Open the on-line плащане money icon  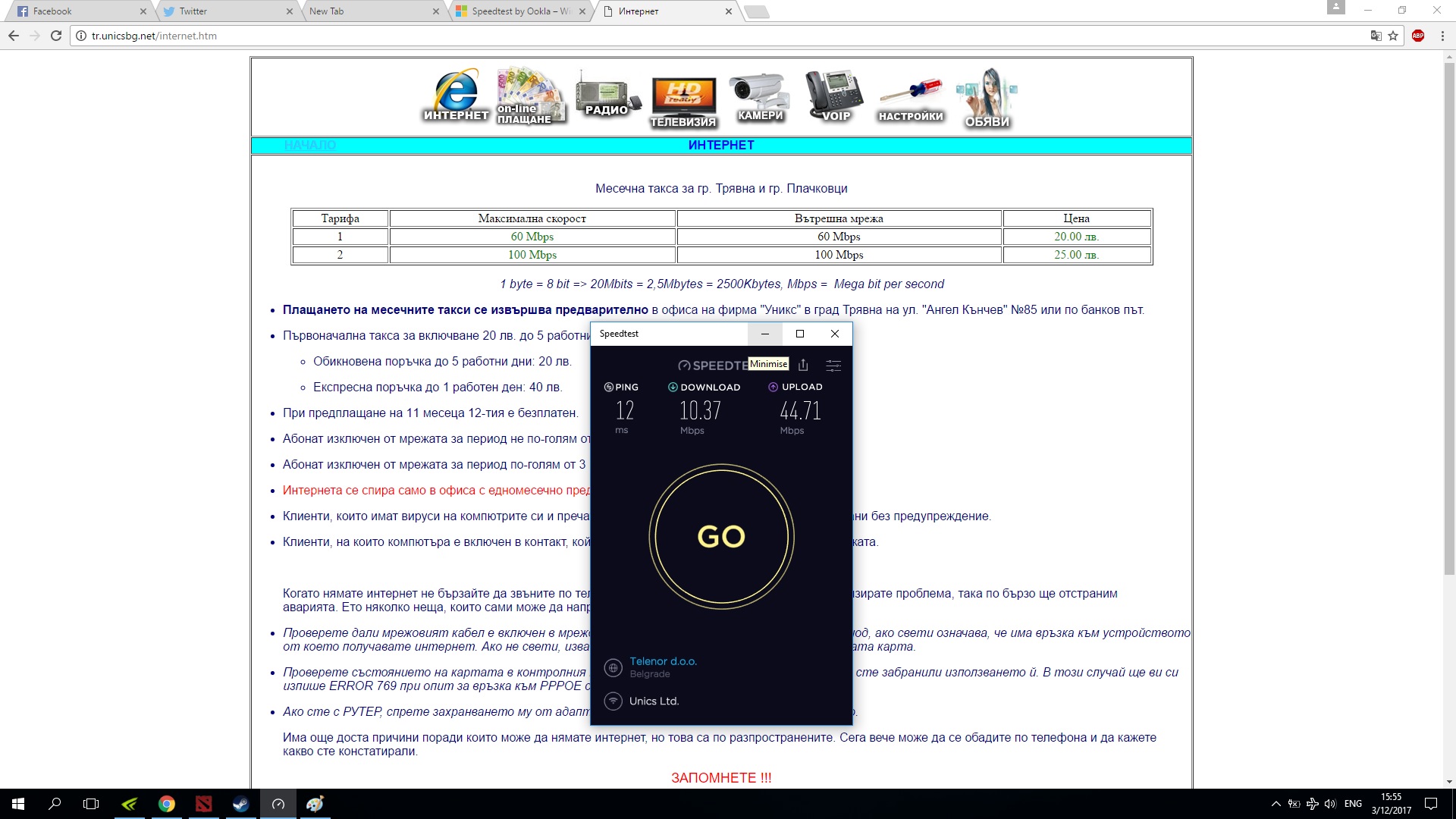[530, 96]
